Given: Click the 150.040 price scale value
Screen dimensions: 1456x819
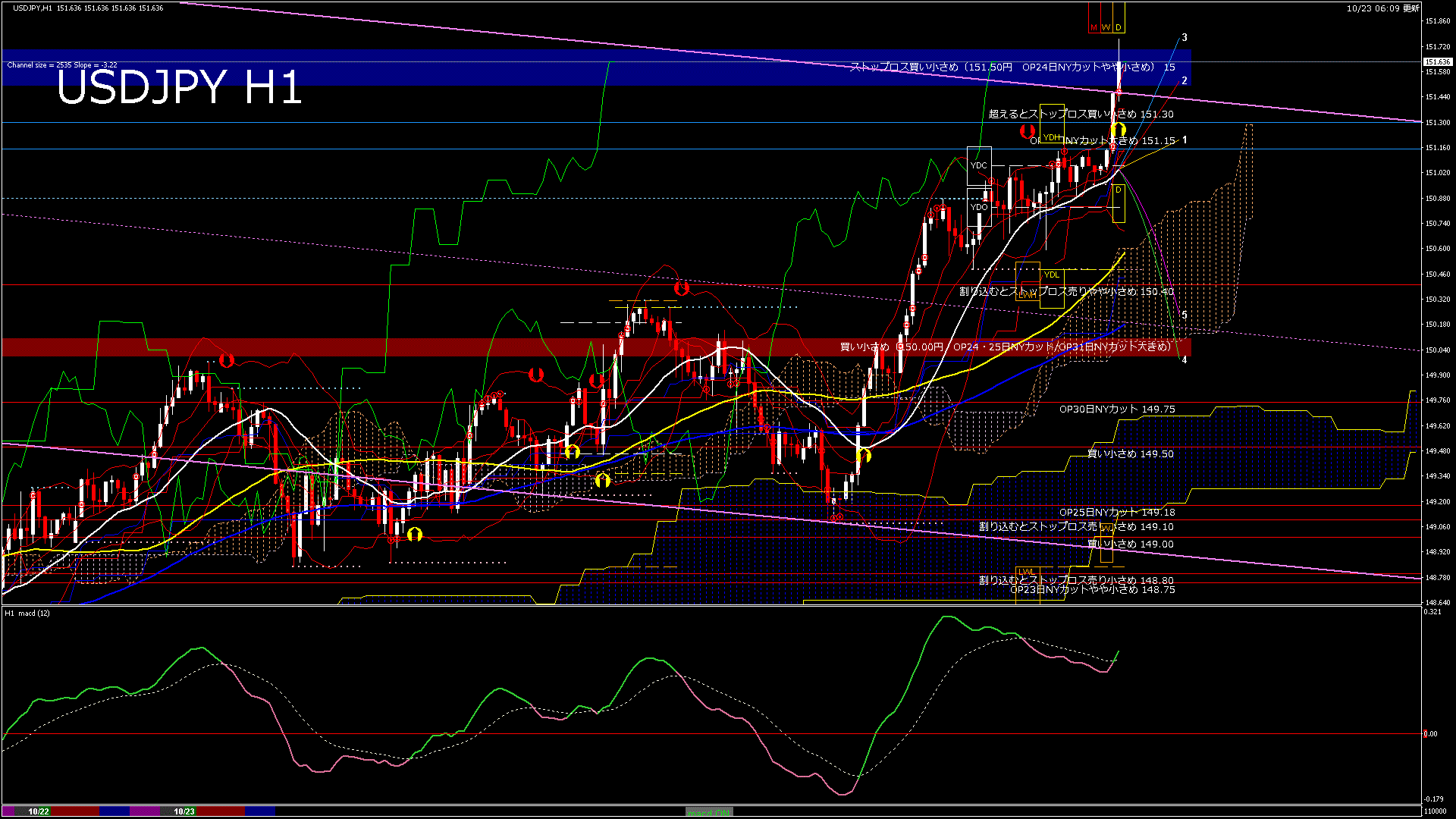Looking at the screenshot, I should pyautogui.click(x=1438, y=350).
